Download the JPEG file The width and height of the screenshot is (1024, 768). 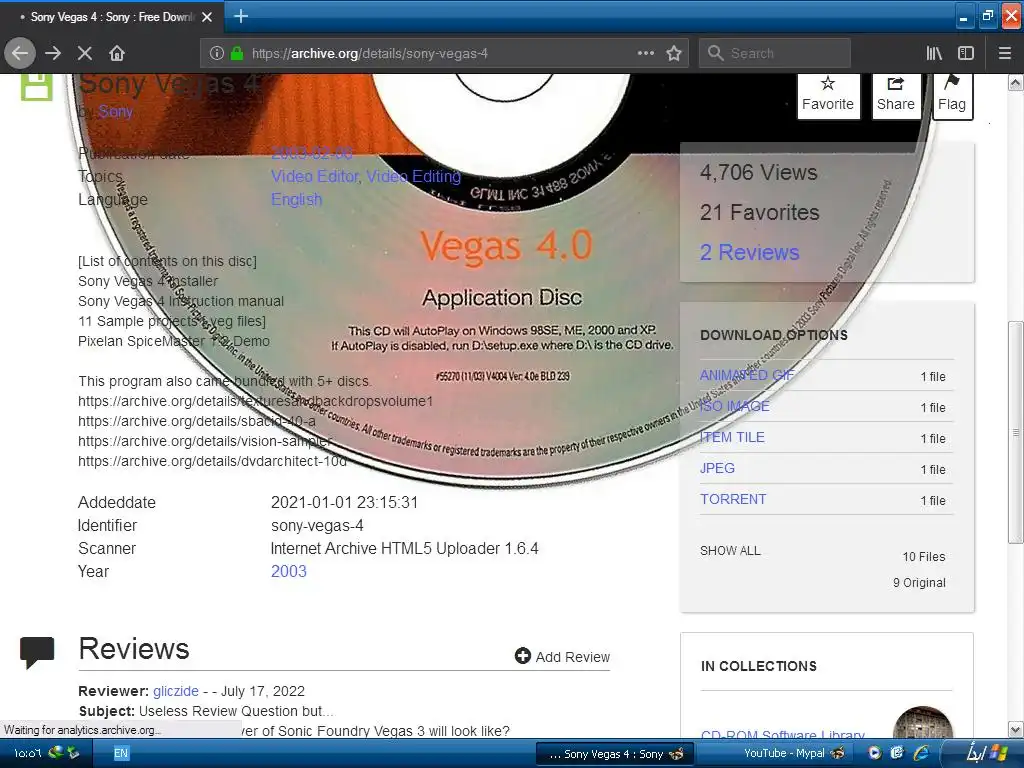click(x=717, y=468)
